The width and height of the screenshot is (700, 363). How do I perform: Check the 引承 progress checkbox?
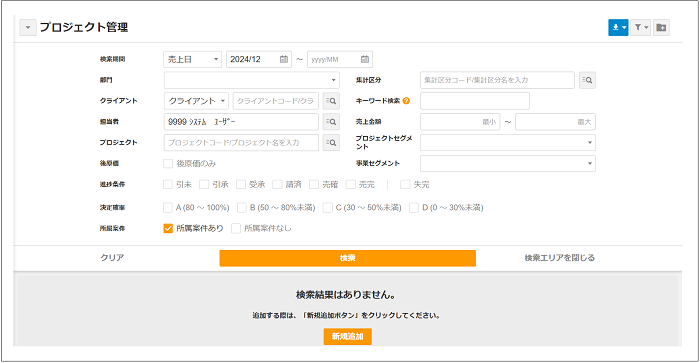(x=204, y=184)
